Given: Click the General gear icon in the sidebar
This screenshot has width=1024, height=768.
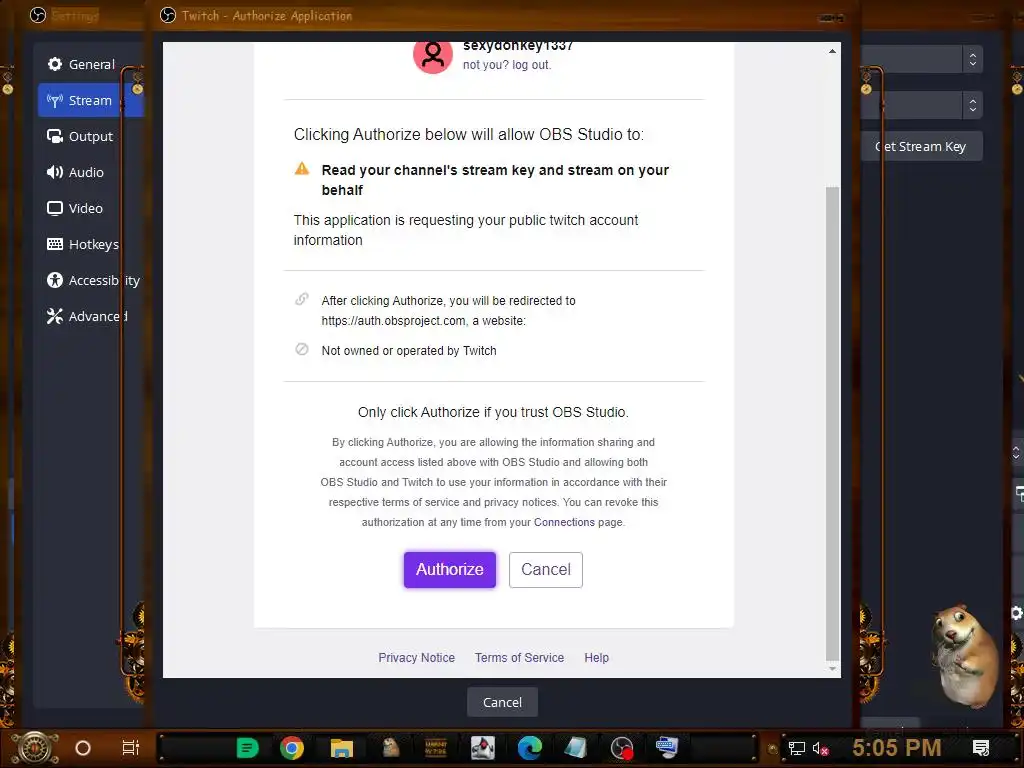Looking at the screenshot, I should tap(55, 64).
